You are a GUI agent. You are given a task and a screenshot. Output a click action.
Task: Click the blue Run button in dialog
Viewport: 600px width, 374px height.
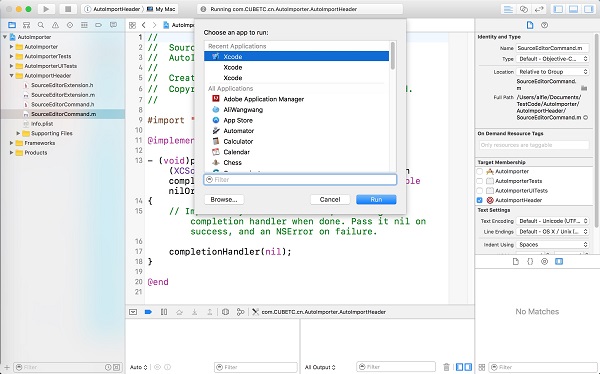(x=376, y=199)
